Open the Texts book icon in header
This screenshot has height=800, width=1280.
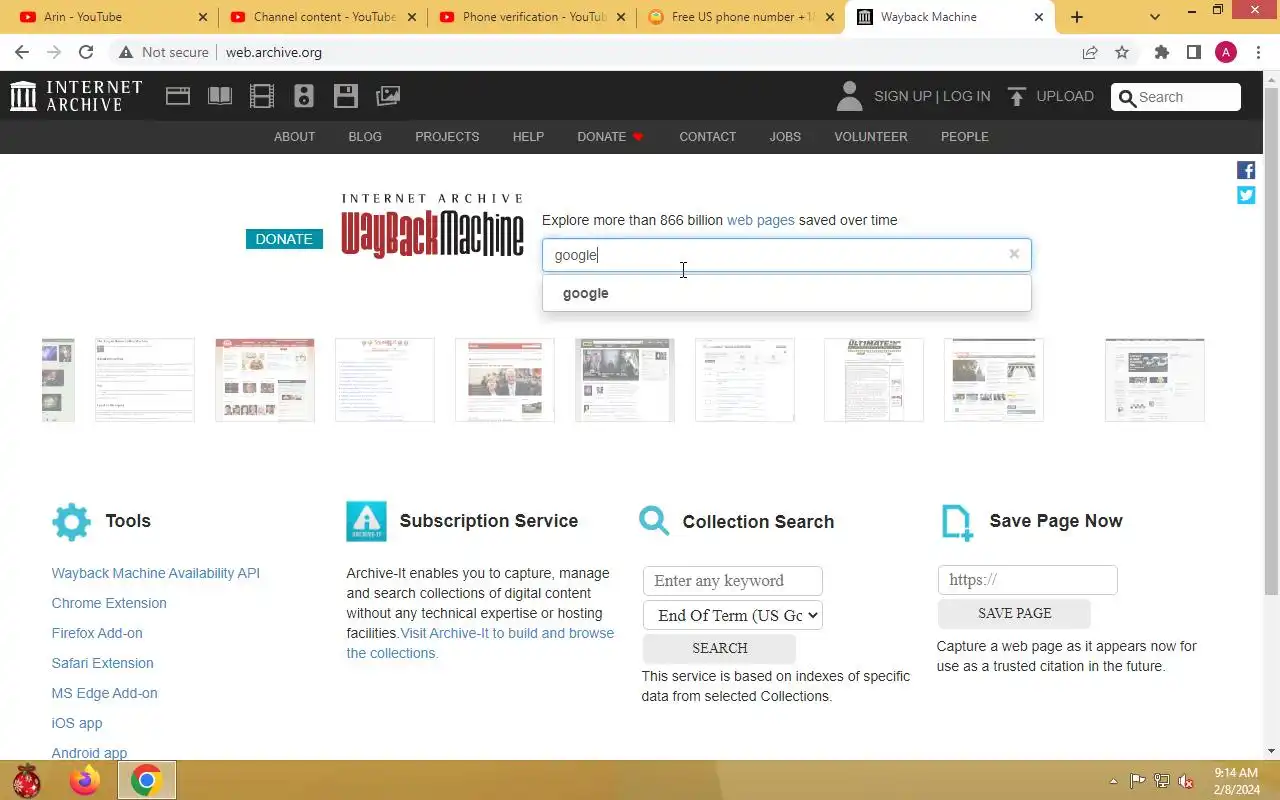[x=220, y=96]
